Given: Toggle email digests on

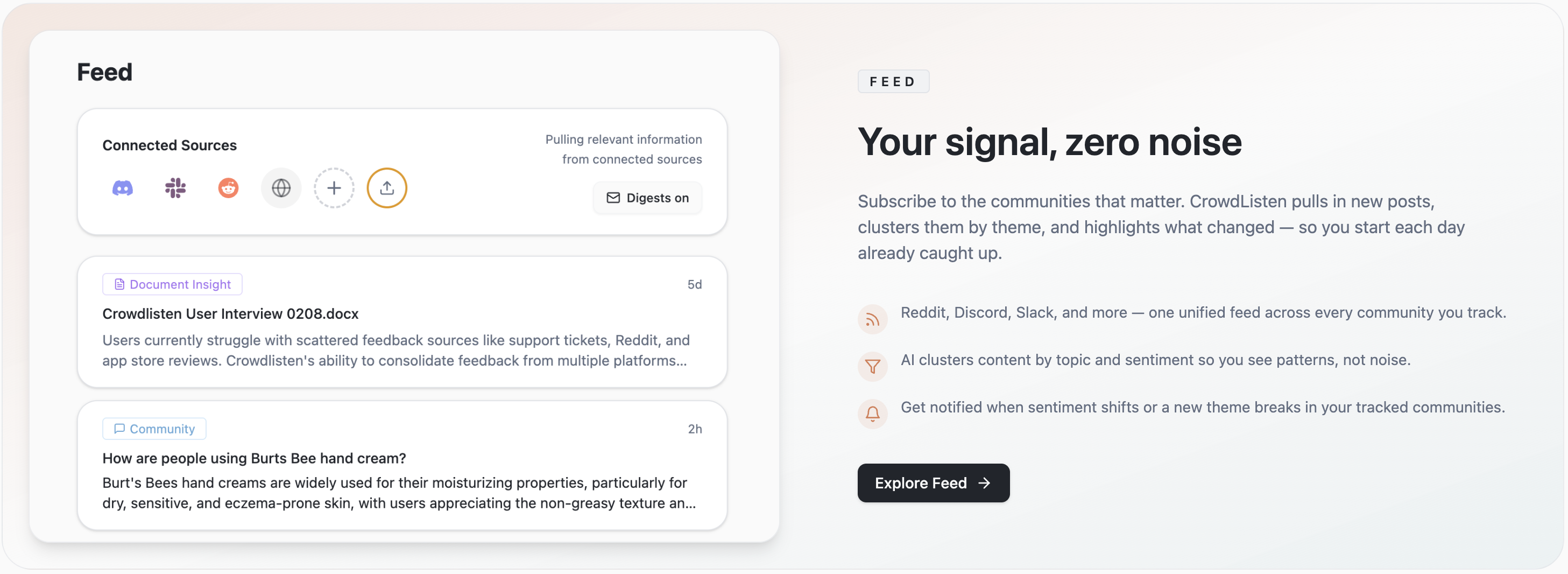Looking at the screenshot, I should click(x=647, y=198).
